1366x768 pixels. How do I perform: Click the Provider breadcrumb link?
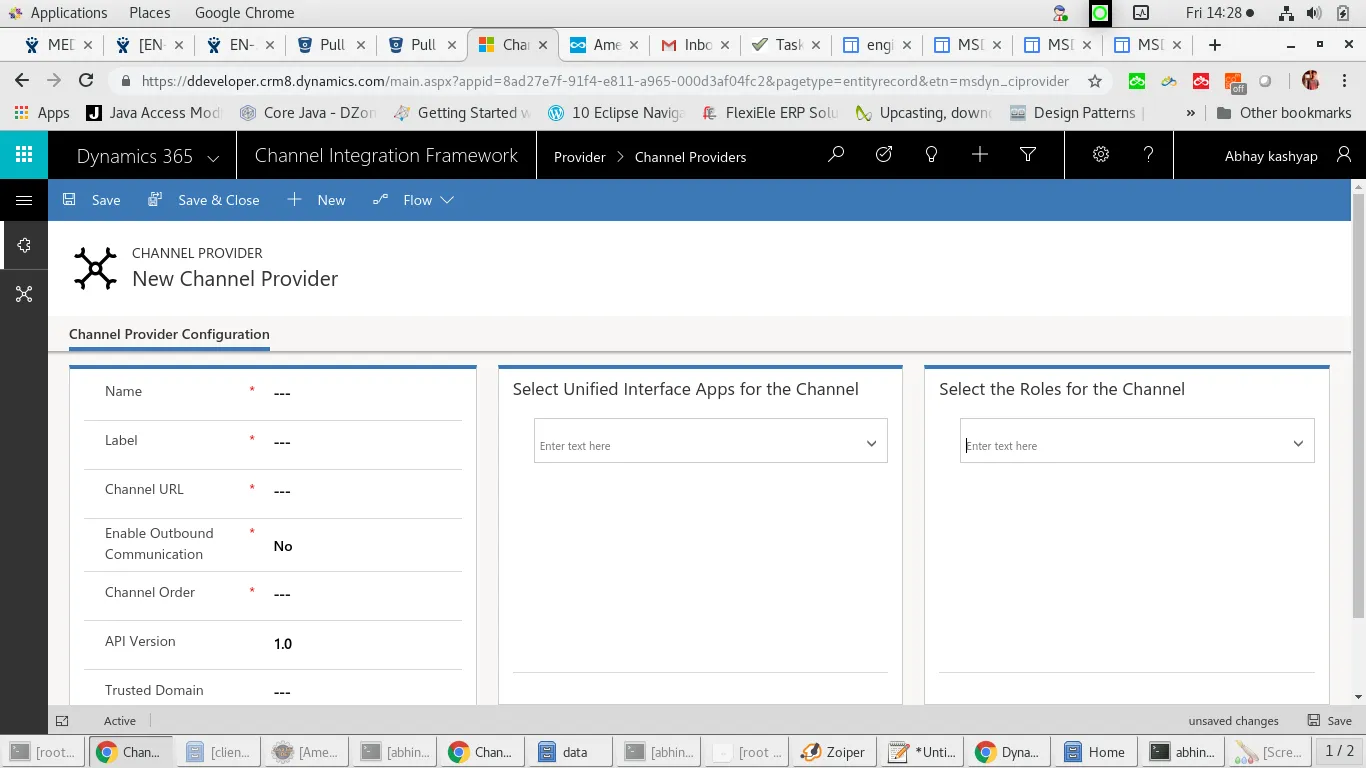(x=580, y=157)
